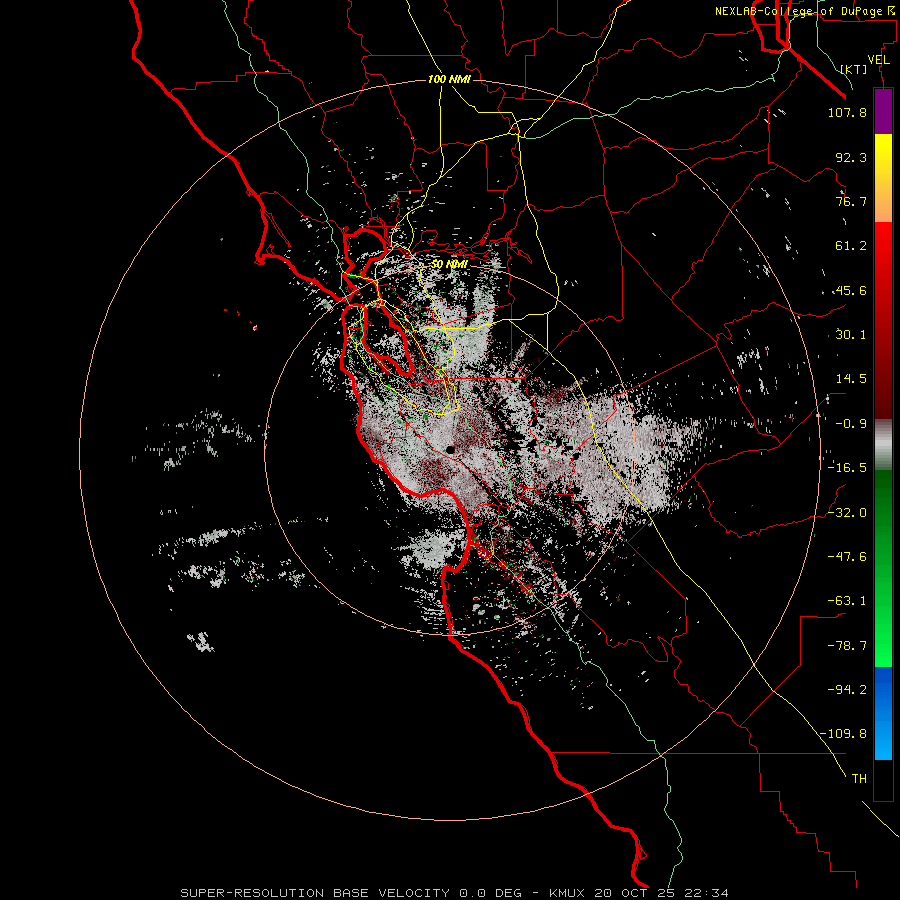Click the 50 NMI range ring label

point(449,264)
